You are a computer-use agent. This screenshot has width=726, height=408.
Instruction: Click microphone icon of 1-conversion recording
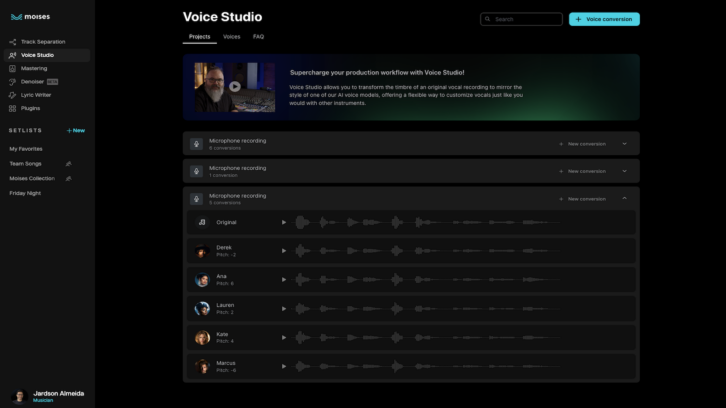pyautogui.click(x=196, y=171)
